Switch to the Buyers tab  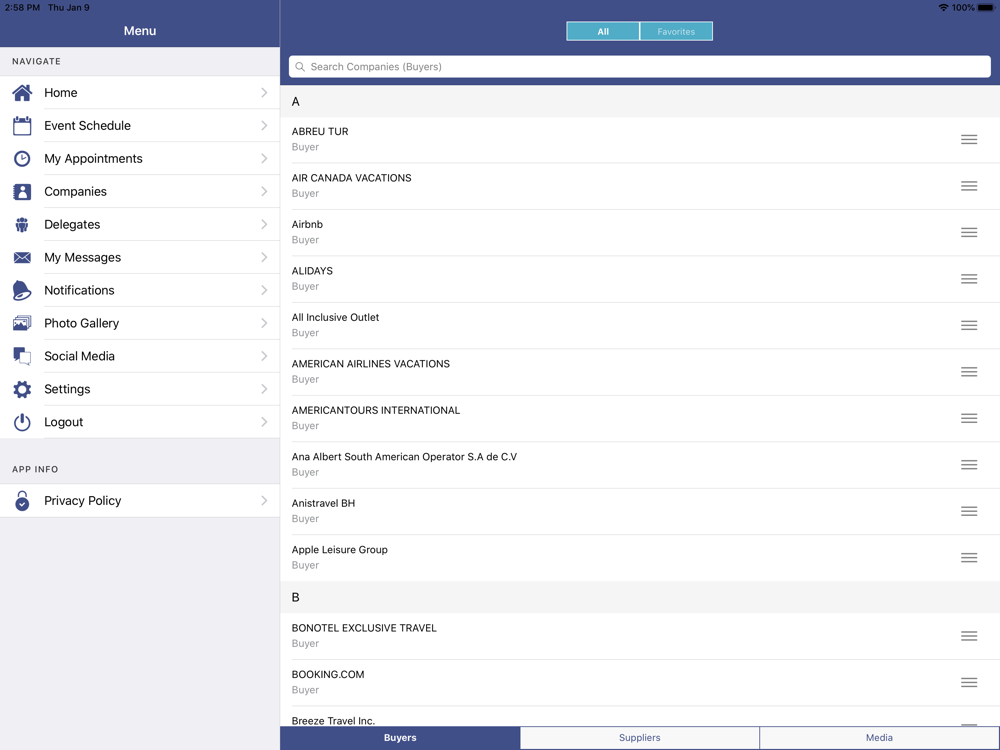click(400, 737)
